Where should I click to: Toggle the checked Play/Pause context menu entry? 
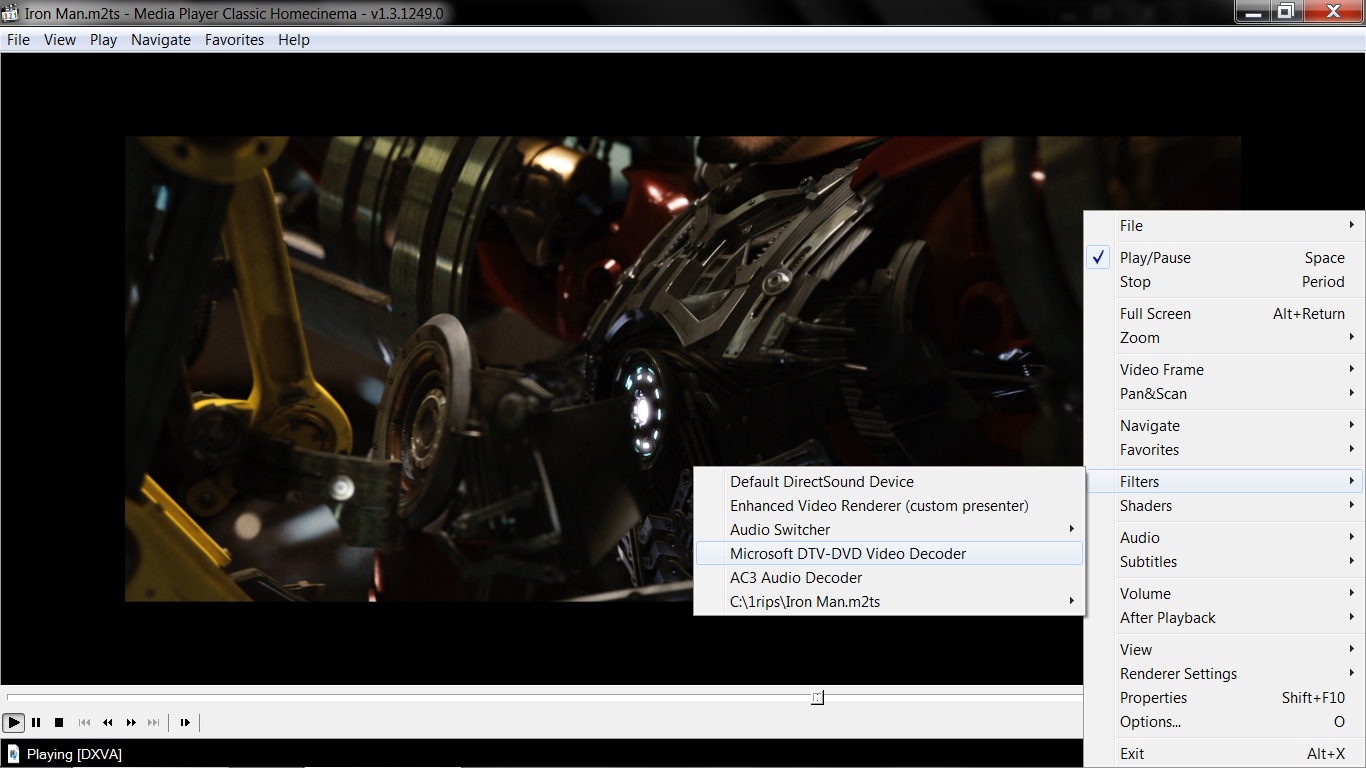(x=1224, y=257)
